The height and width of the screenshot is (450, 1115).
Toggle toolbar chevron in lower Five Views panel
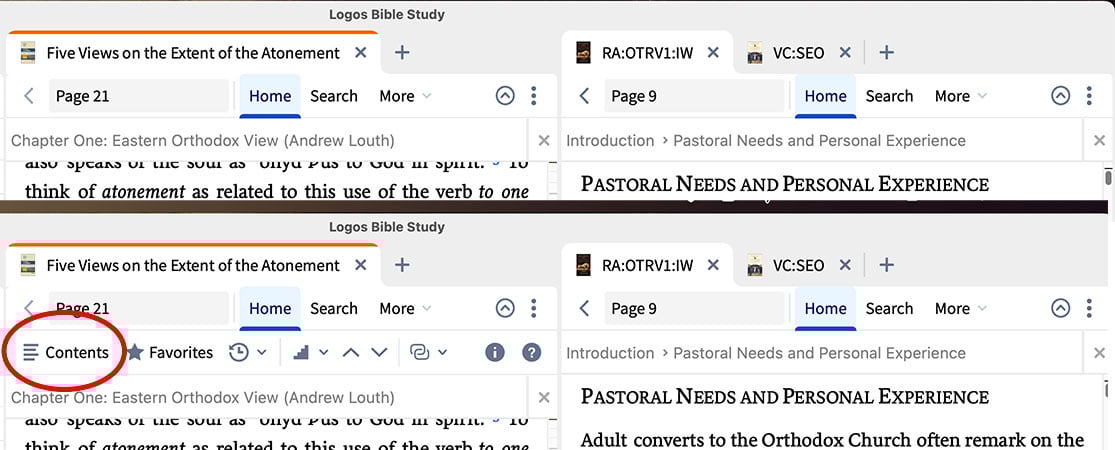505,309
